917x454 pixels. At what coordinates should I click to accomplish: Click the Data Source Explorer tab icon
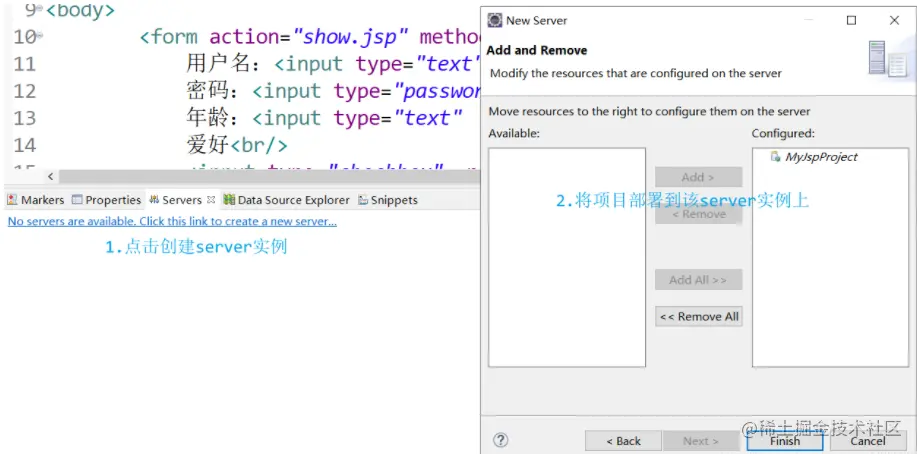point(229,200)
